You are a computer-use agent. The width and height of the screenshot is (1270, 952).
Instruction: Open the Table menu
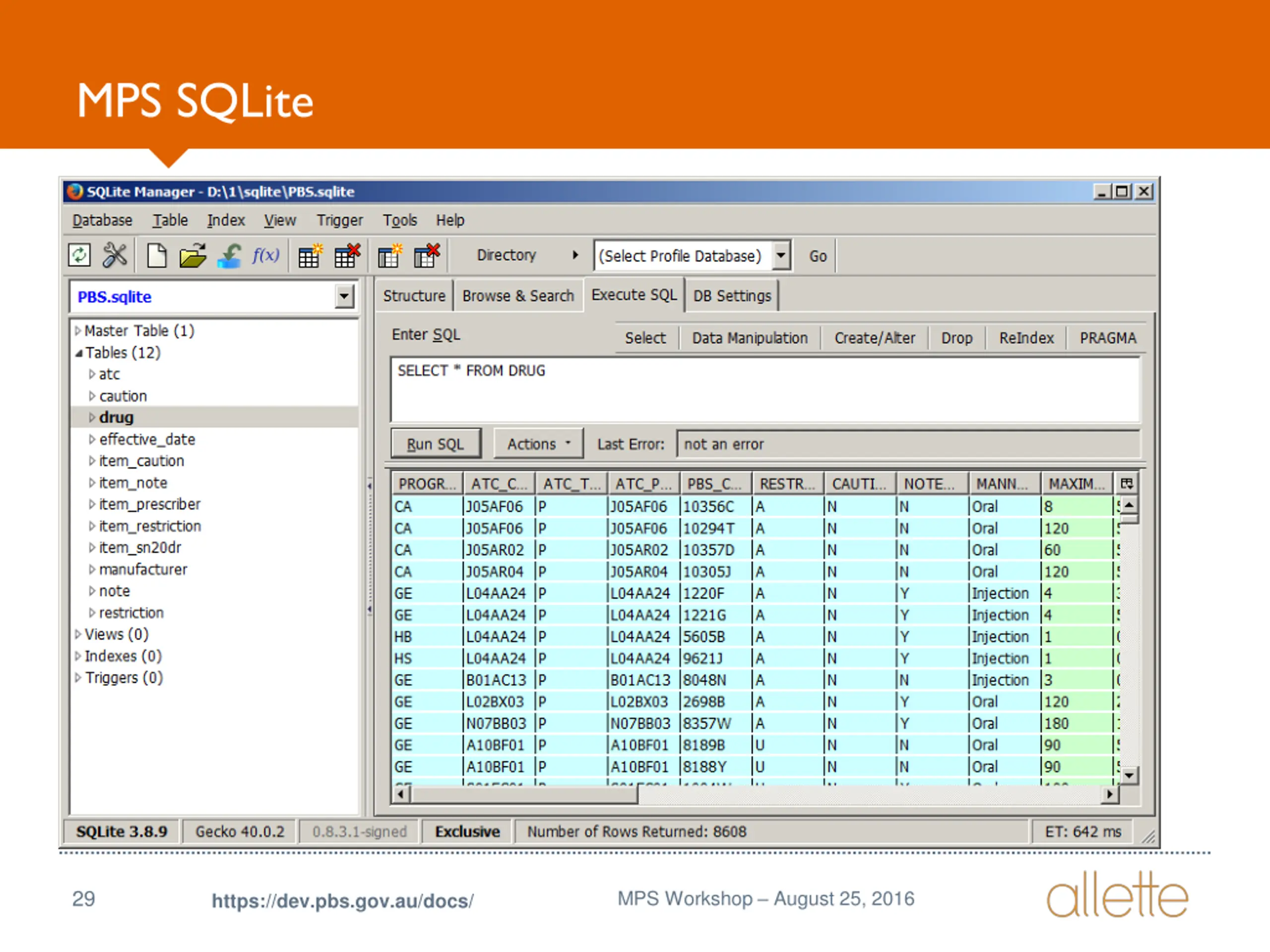coord(170,220)
